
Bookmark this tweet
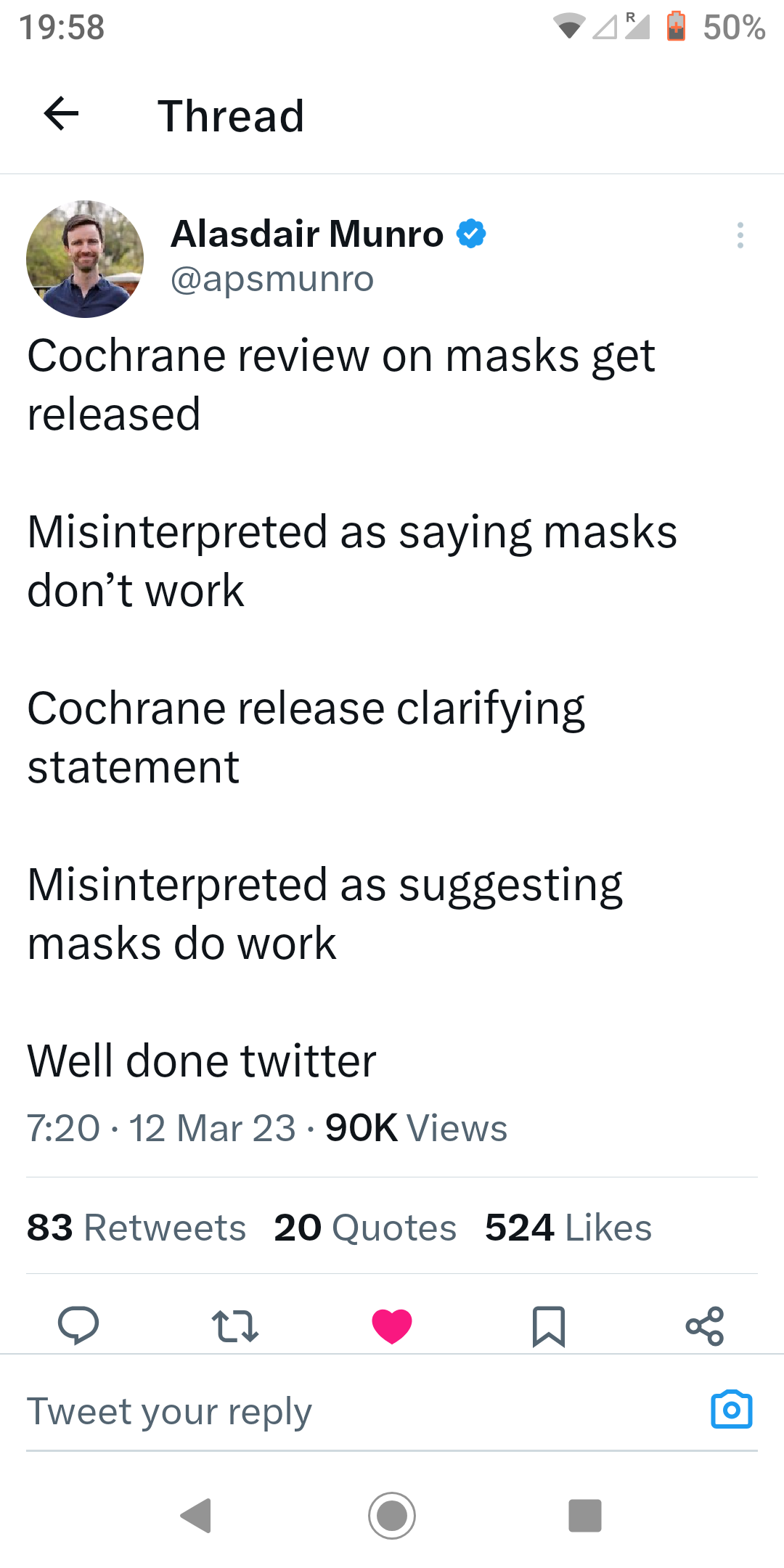click(x=548, y=1326)
